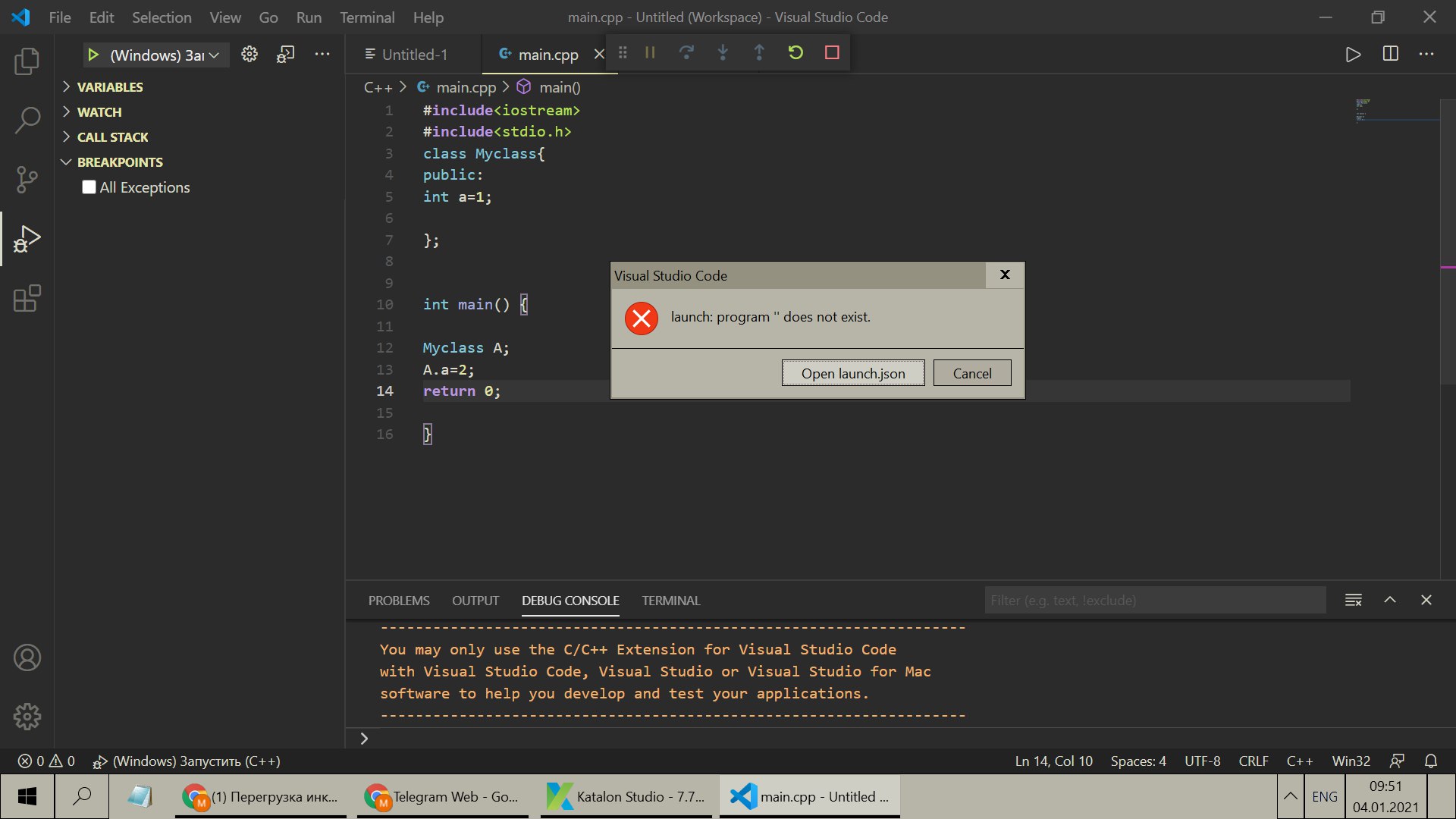Pause the debug session
This screenshot has height=819, width=1456.
pyautogui.click(x=650, y=52)
